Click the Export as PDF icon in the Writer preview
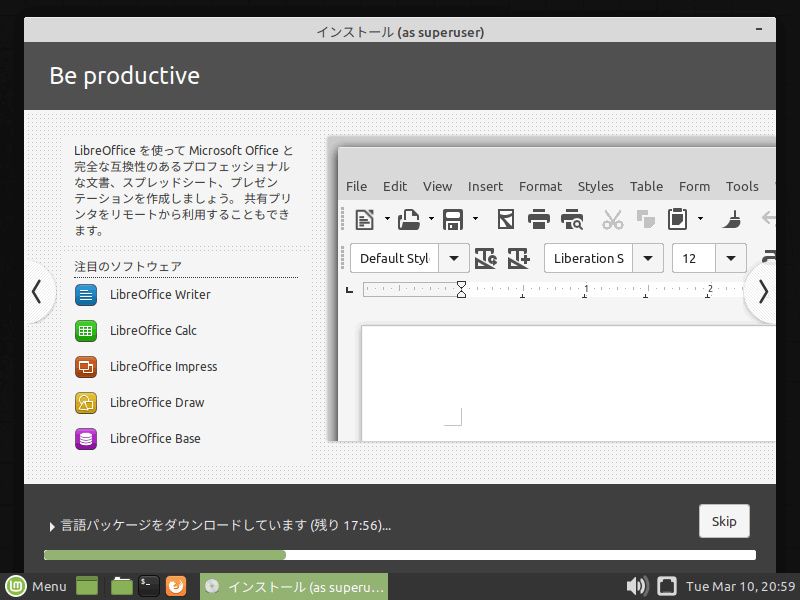The width and height of the screenshot is (800, 600). [506, 219]
